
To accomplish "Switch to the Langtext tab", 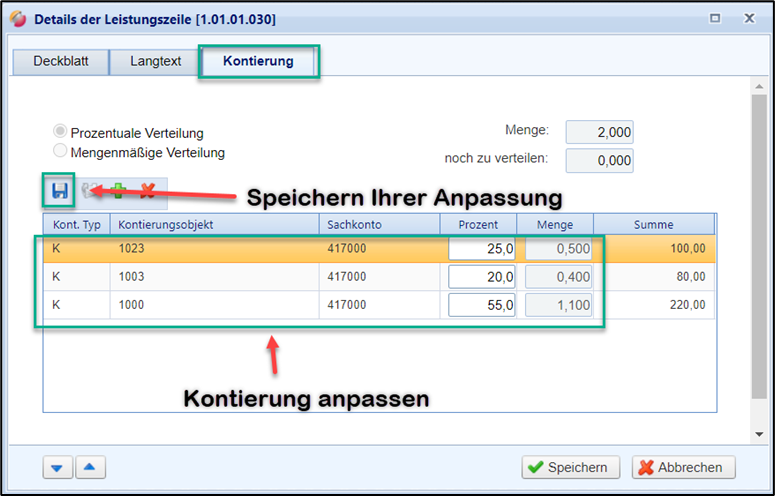I will [155, 62].
